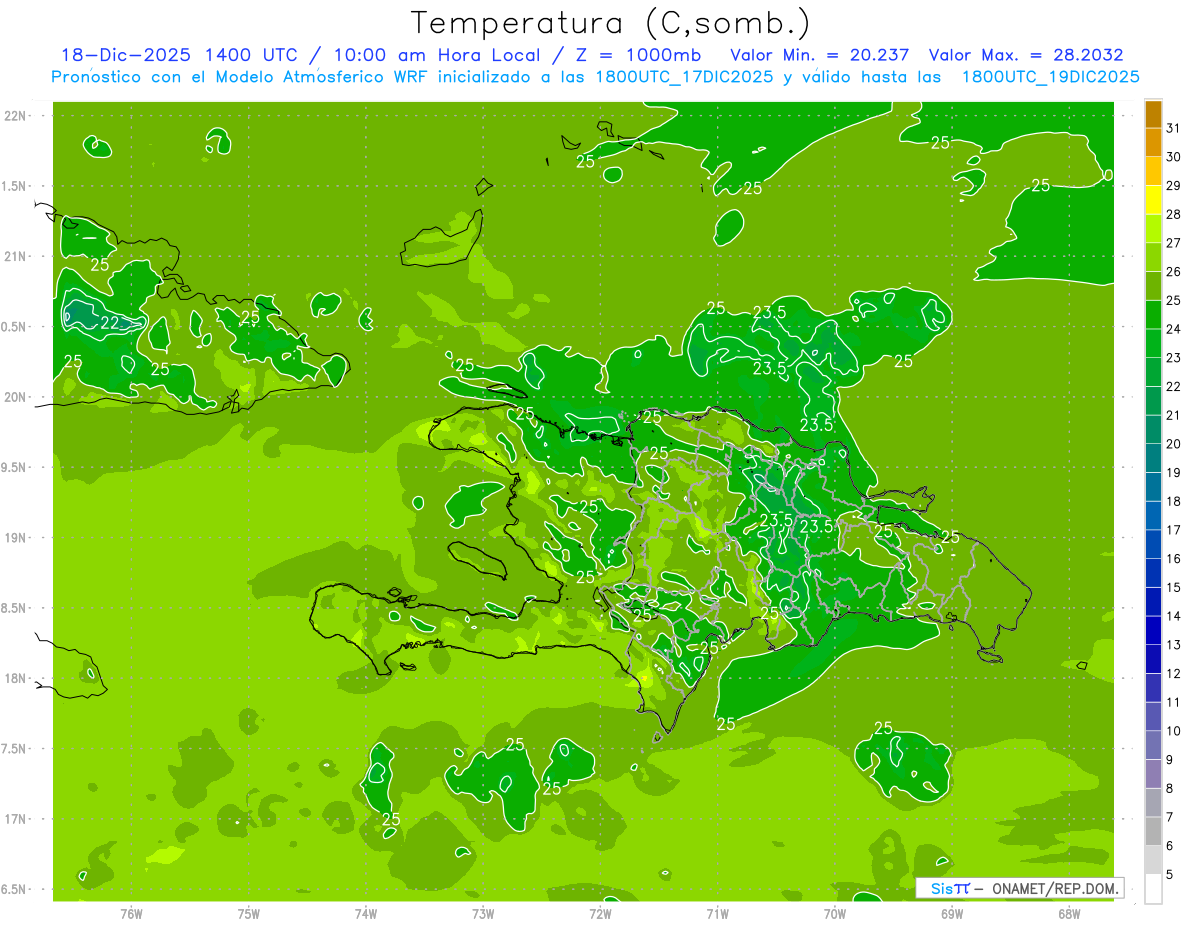
Task: Click the 8.5N latitude axis label
Action: 15,608
